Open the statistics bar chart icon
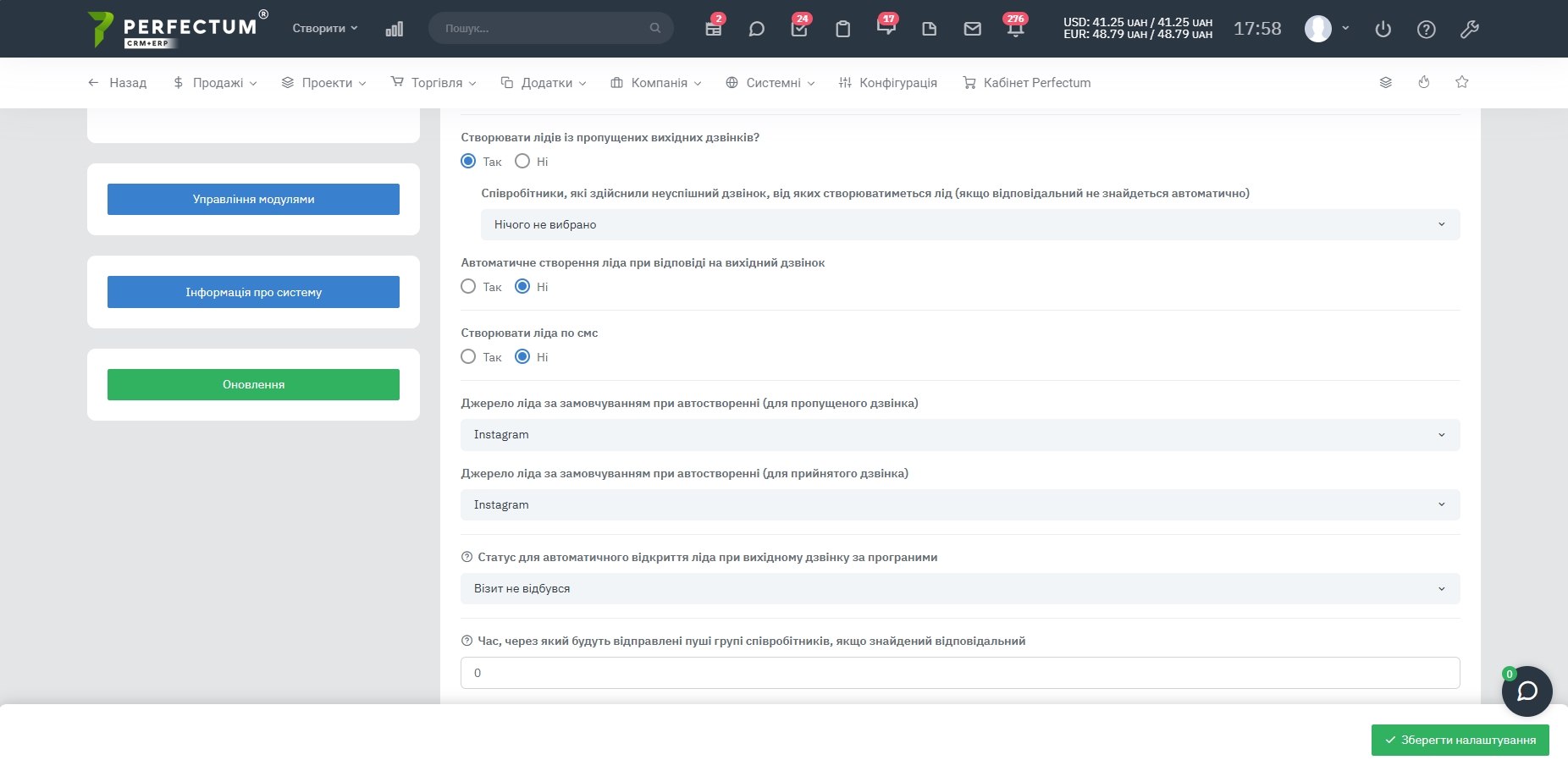 pyautogui.click(x=394, y=29)
